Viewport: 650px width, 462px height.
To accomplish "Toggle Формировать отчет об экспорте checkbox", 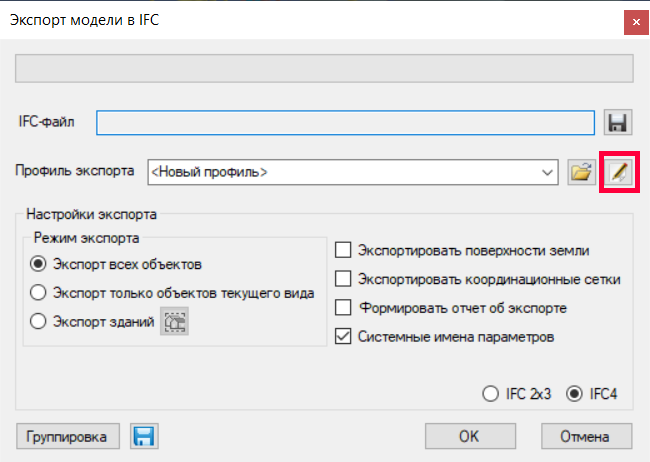I will [343, 307].
